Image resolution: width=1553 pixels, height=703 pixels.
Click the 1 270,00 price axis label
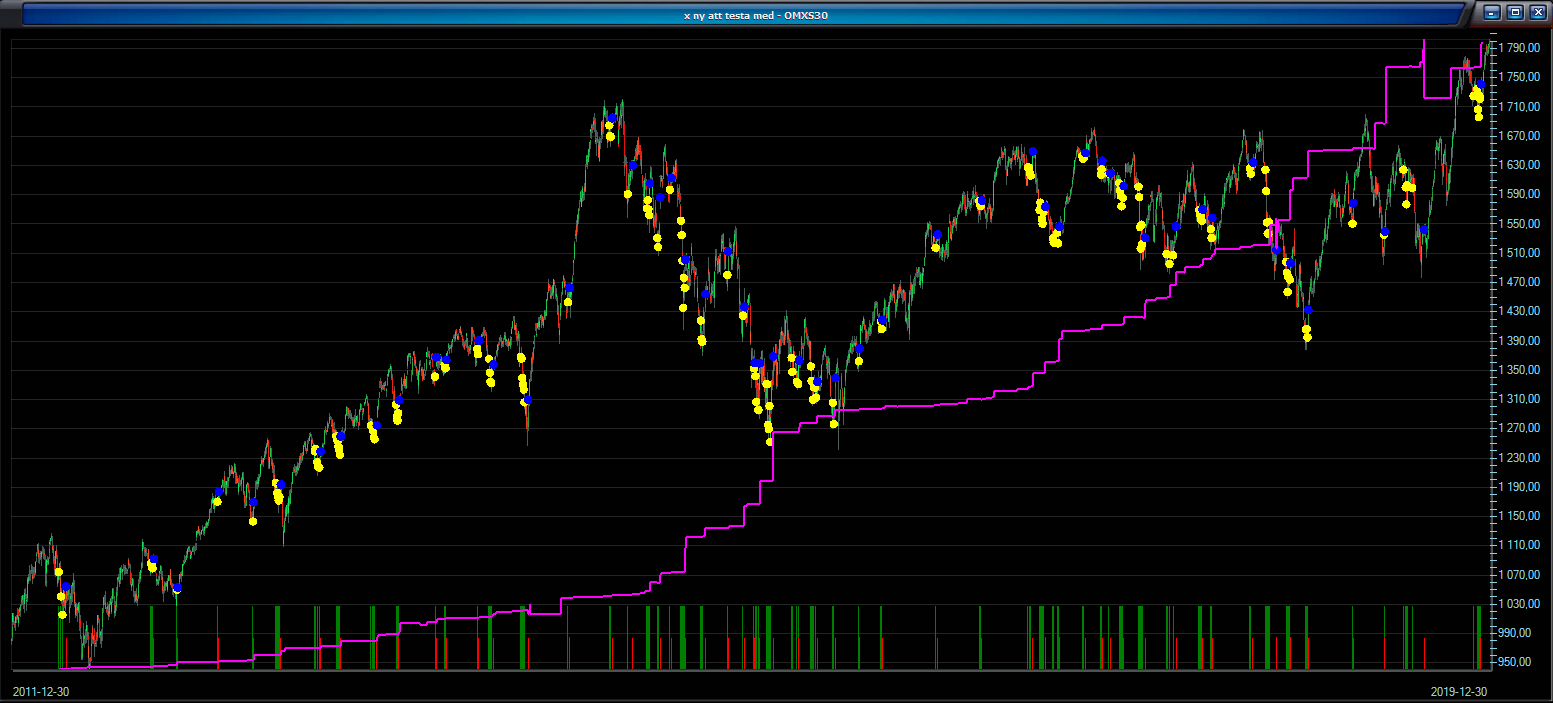(x=1522, y=428)
